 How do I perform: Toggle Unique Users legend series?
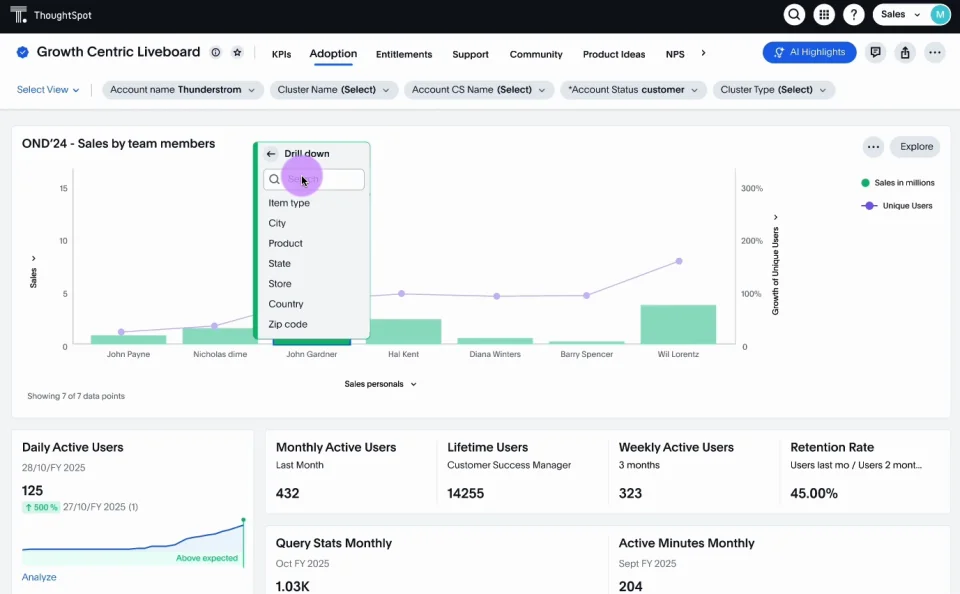coord(897,206)
